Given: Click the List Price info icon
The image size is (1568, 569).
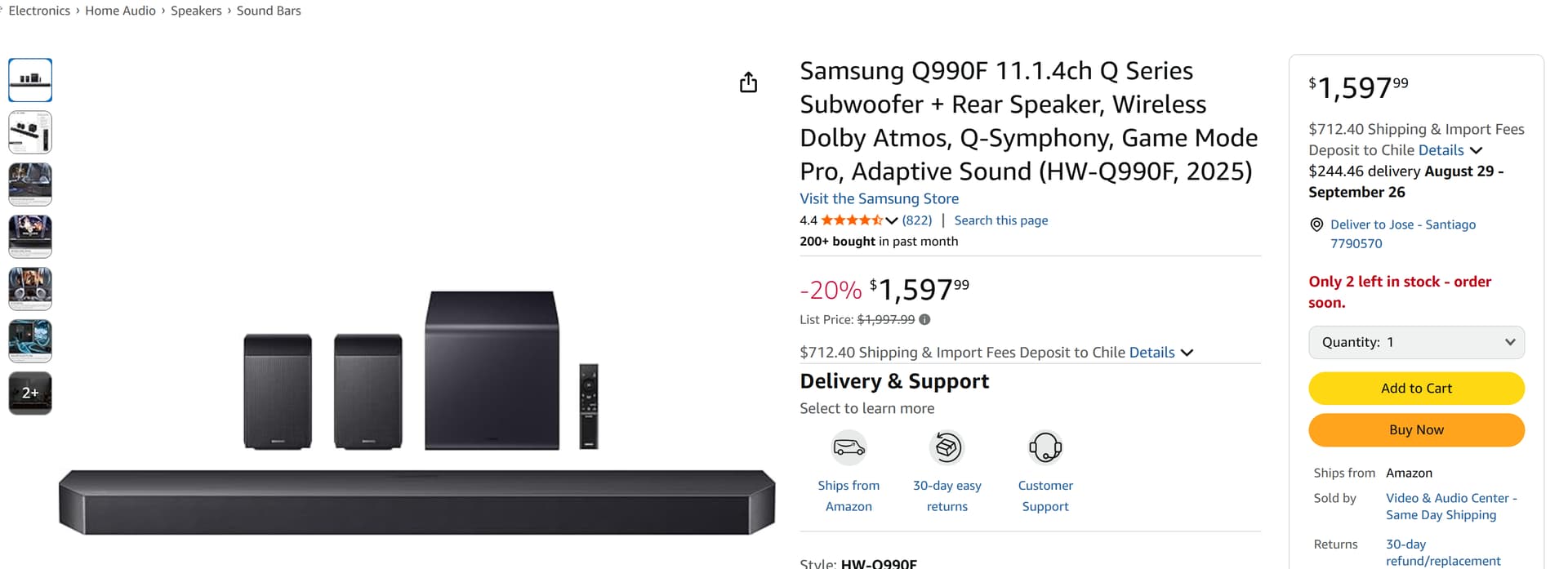Looking at the screenshot, I should (924, 320).
